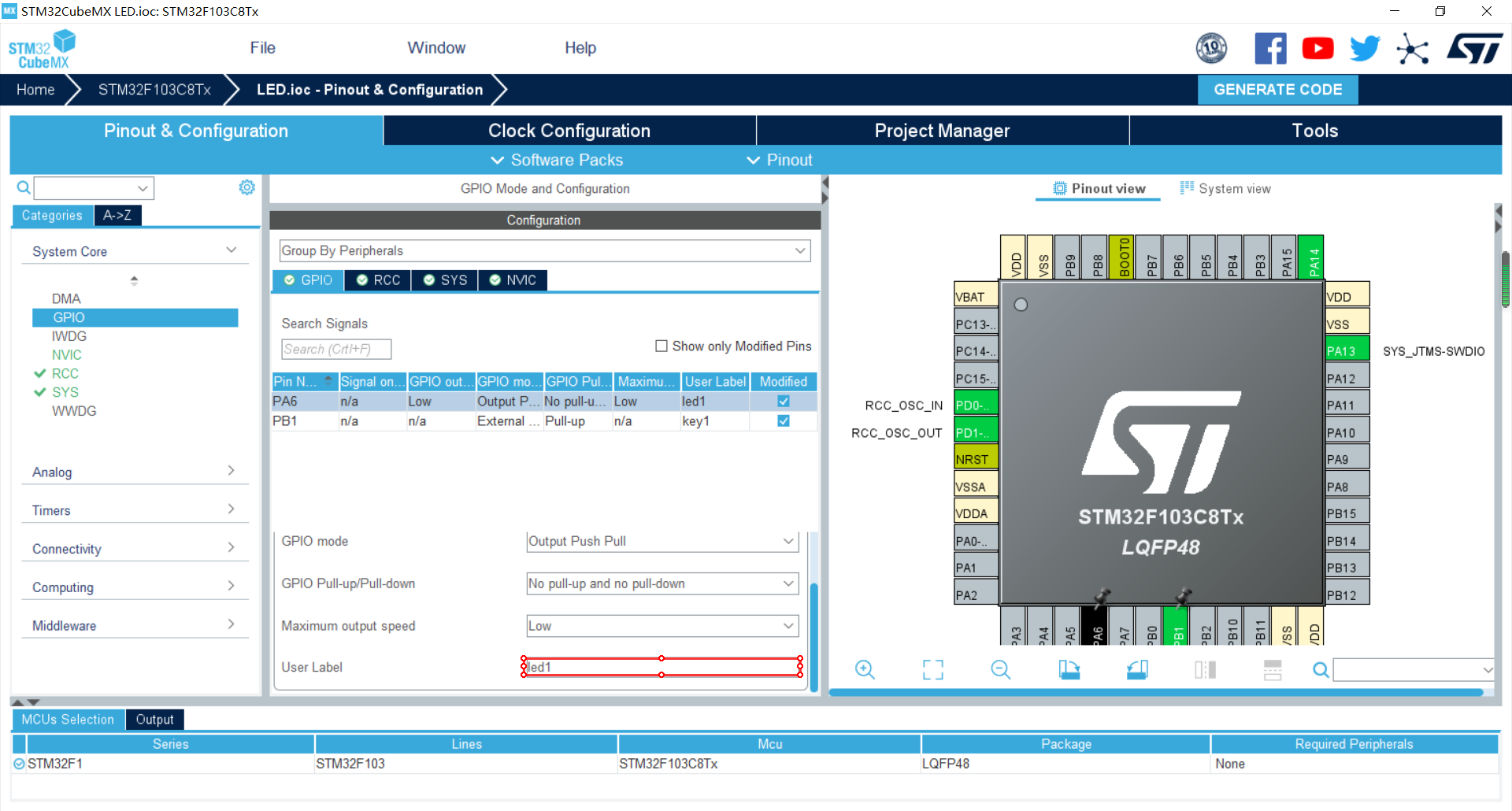Click the GENERATE CODE button
This screenshot has width=1512, height=811.
pos(1278,90)
